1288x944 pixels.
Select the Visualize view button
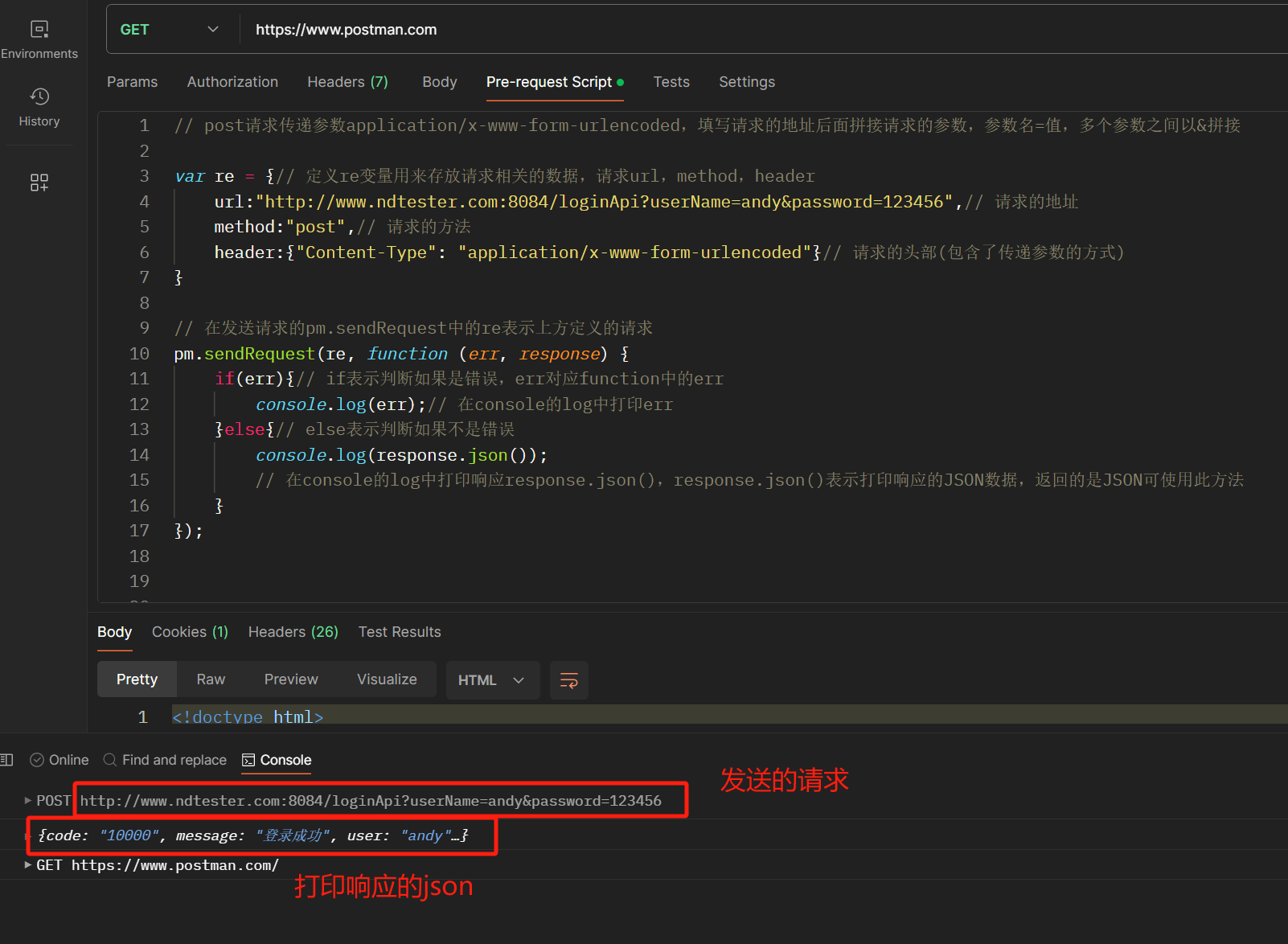click(387, 679)
